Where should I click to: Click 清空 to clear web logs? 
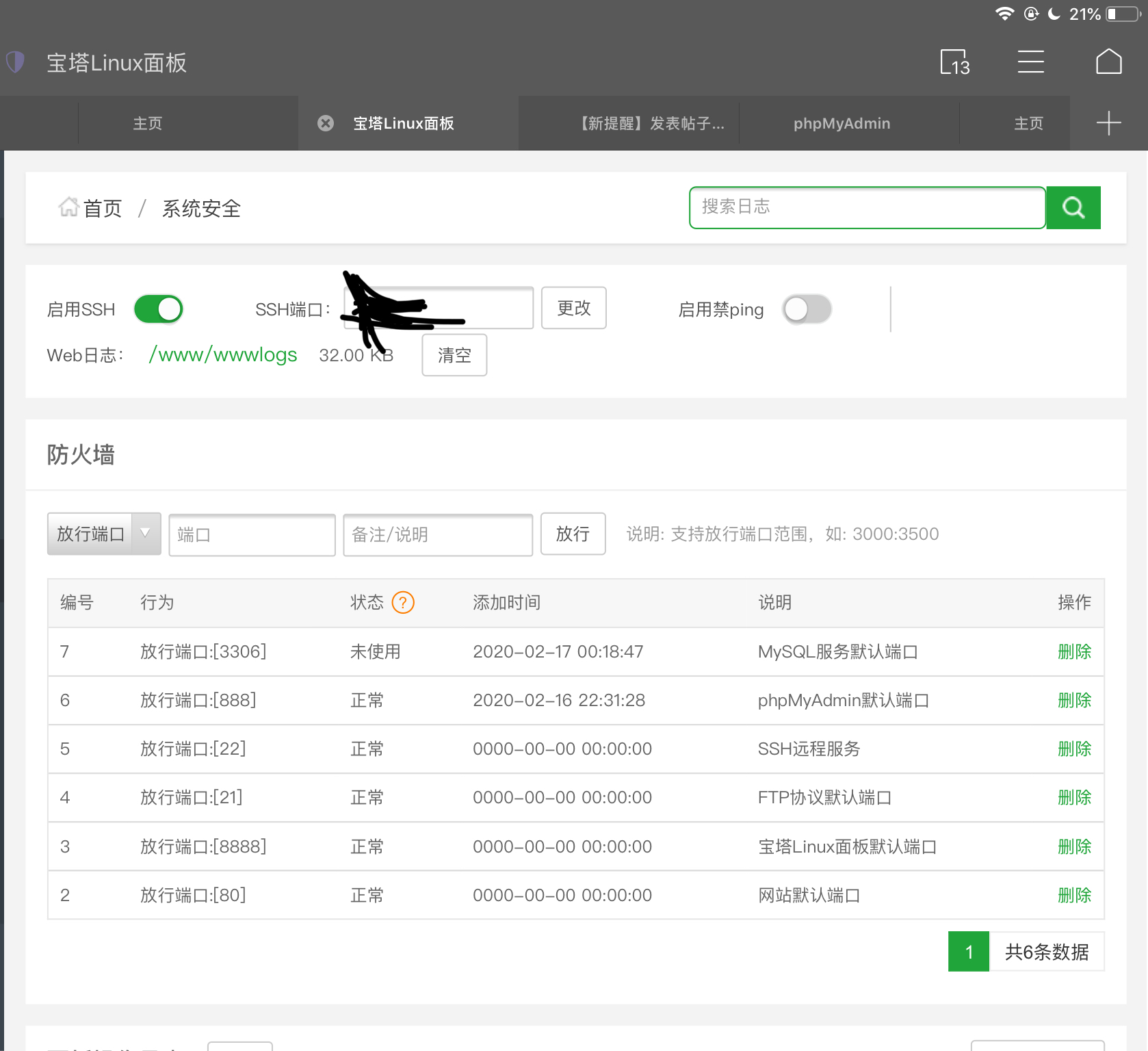(x=454, y=355)
